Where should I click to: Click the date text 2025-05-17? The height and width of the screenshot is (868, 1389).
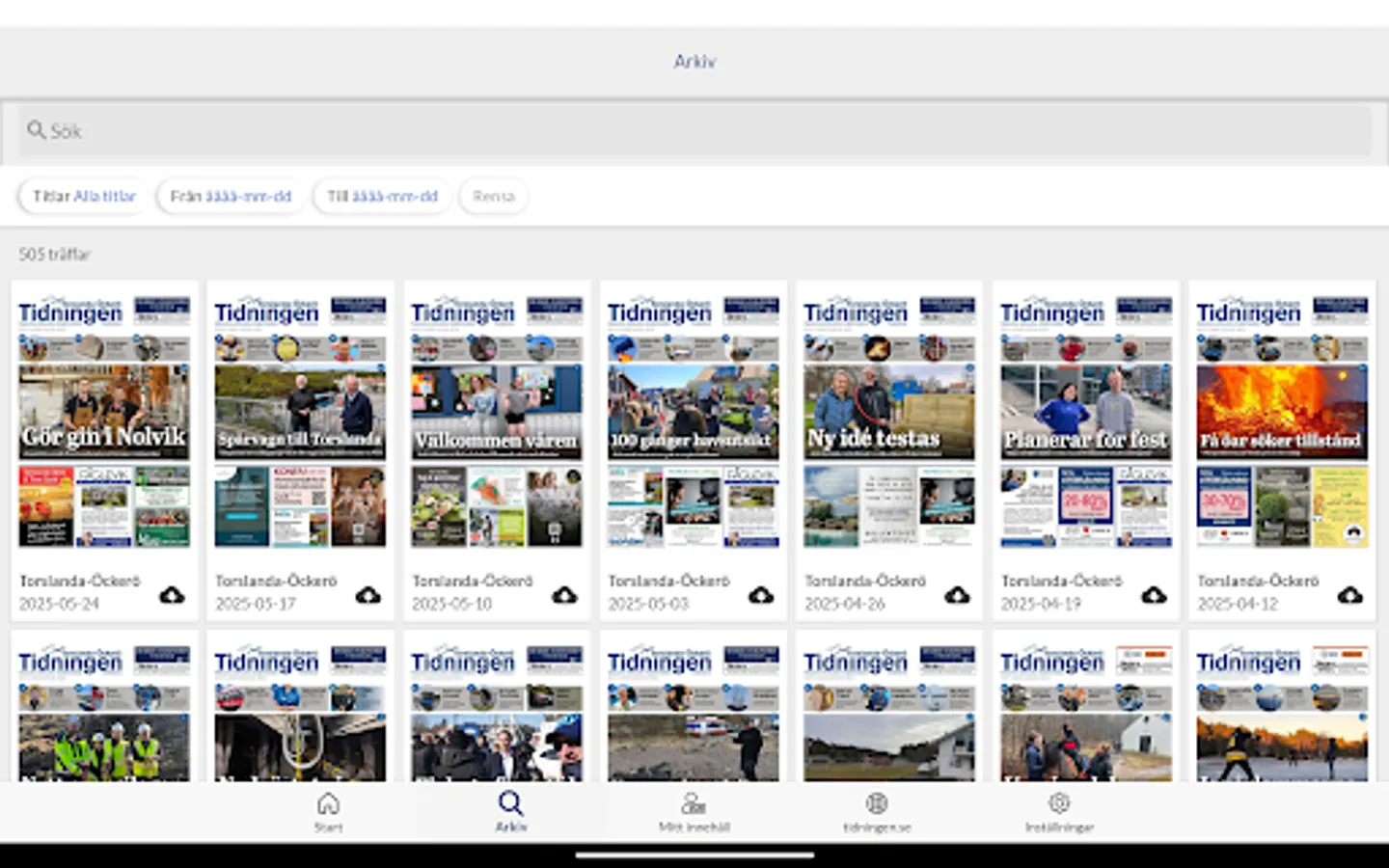pyautogui.click(x=256, y=604)
